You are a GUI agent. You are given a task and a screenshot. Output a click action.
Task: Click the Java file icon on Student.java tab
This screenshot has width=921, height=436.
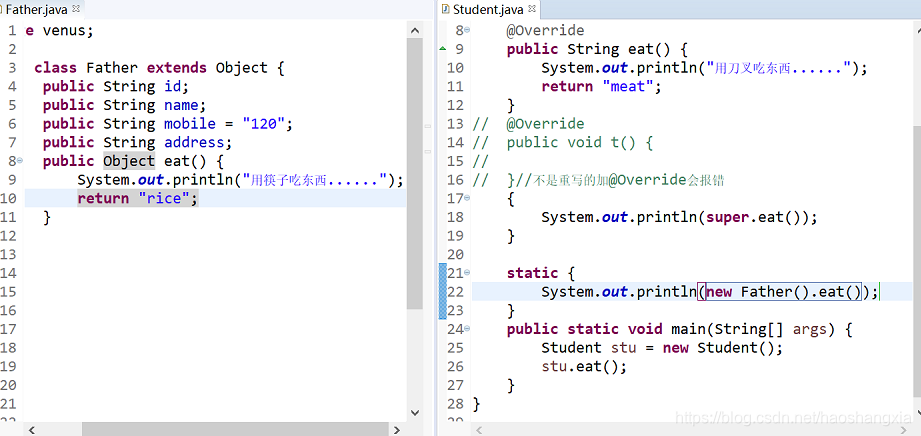pos(446,9)
